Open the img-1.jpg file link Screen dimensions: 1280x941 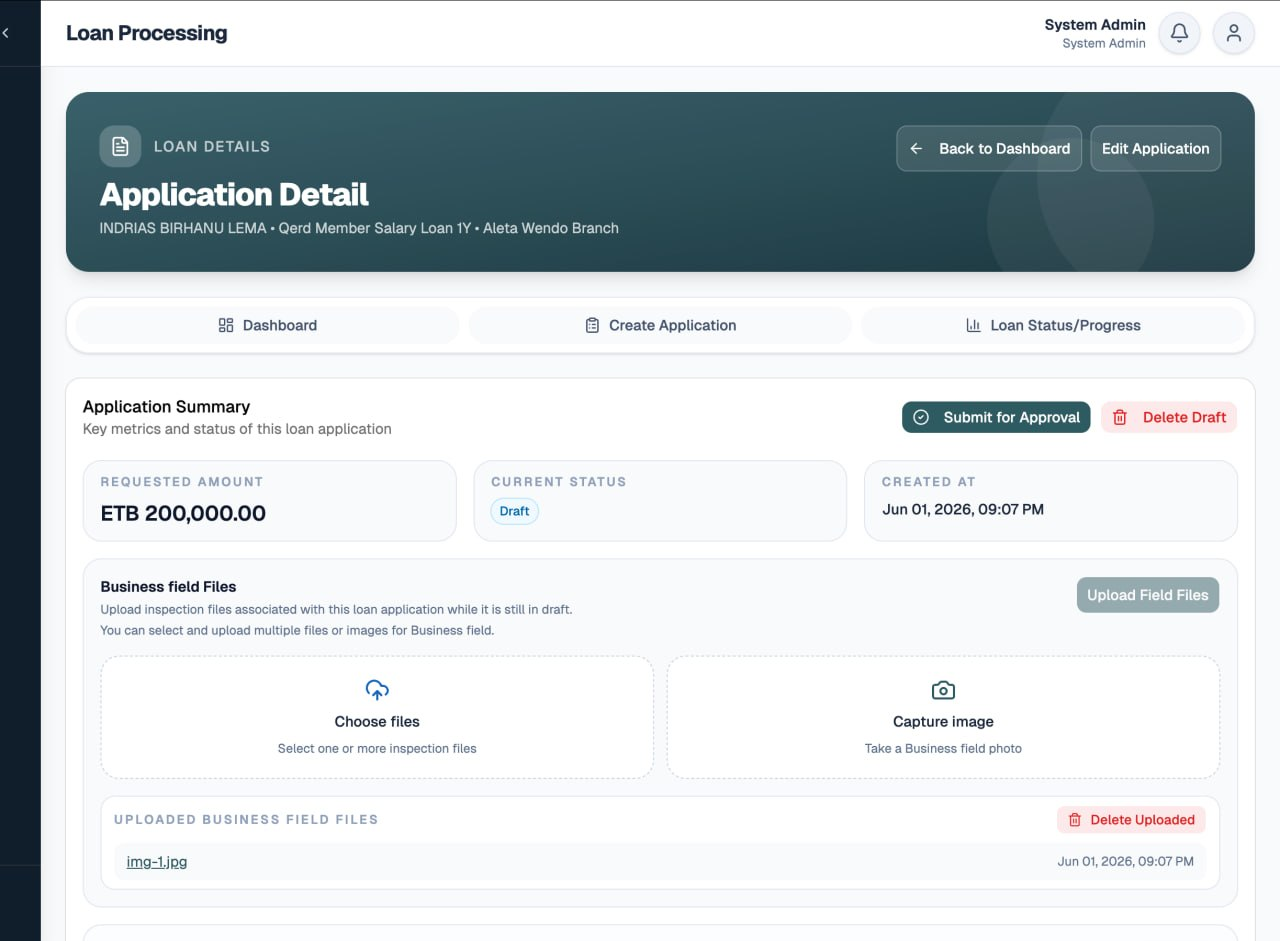click(x=157, y=861)
